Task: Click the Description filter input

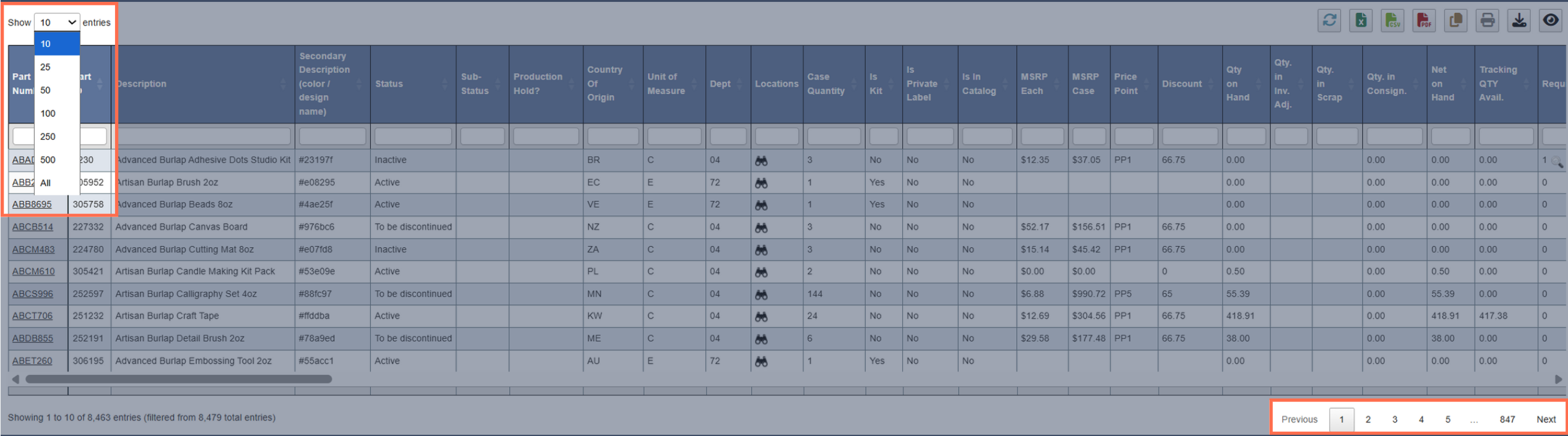Action: [x=203, y=135]
